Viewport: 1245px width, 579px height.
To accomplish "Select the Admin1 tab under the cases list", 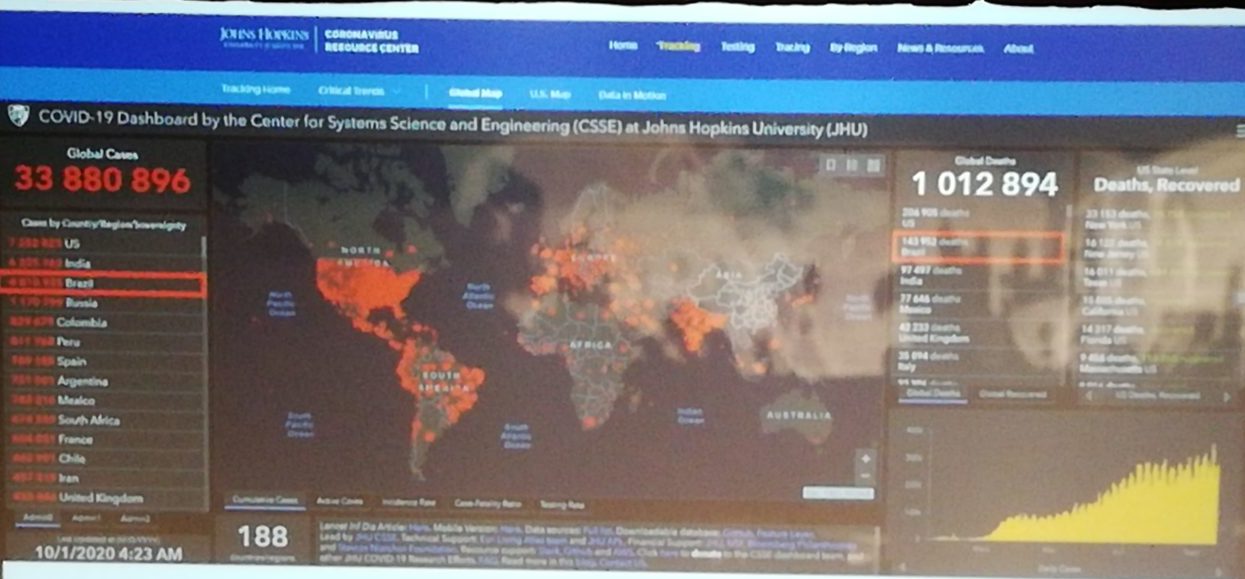I will 86,518.
